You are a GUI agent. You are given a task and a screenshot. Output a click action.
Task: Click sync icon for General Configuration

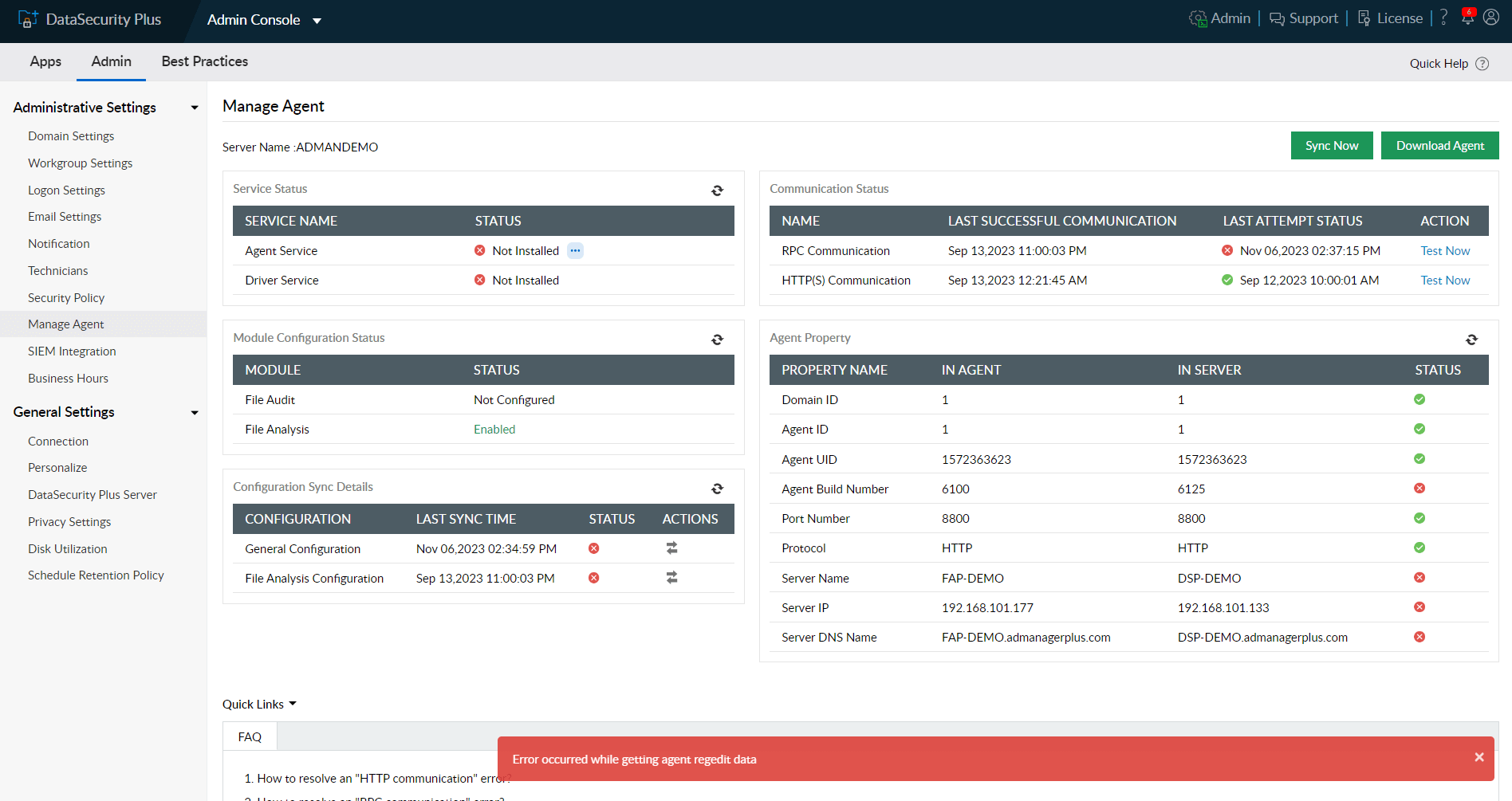click(x=671, y=548)
